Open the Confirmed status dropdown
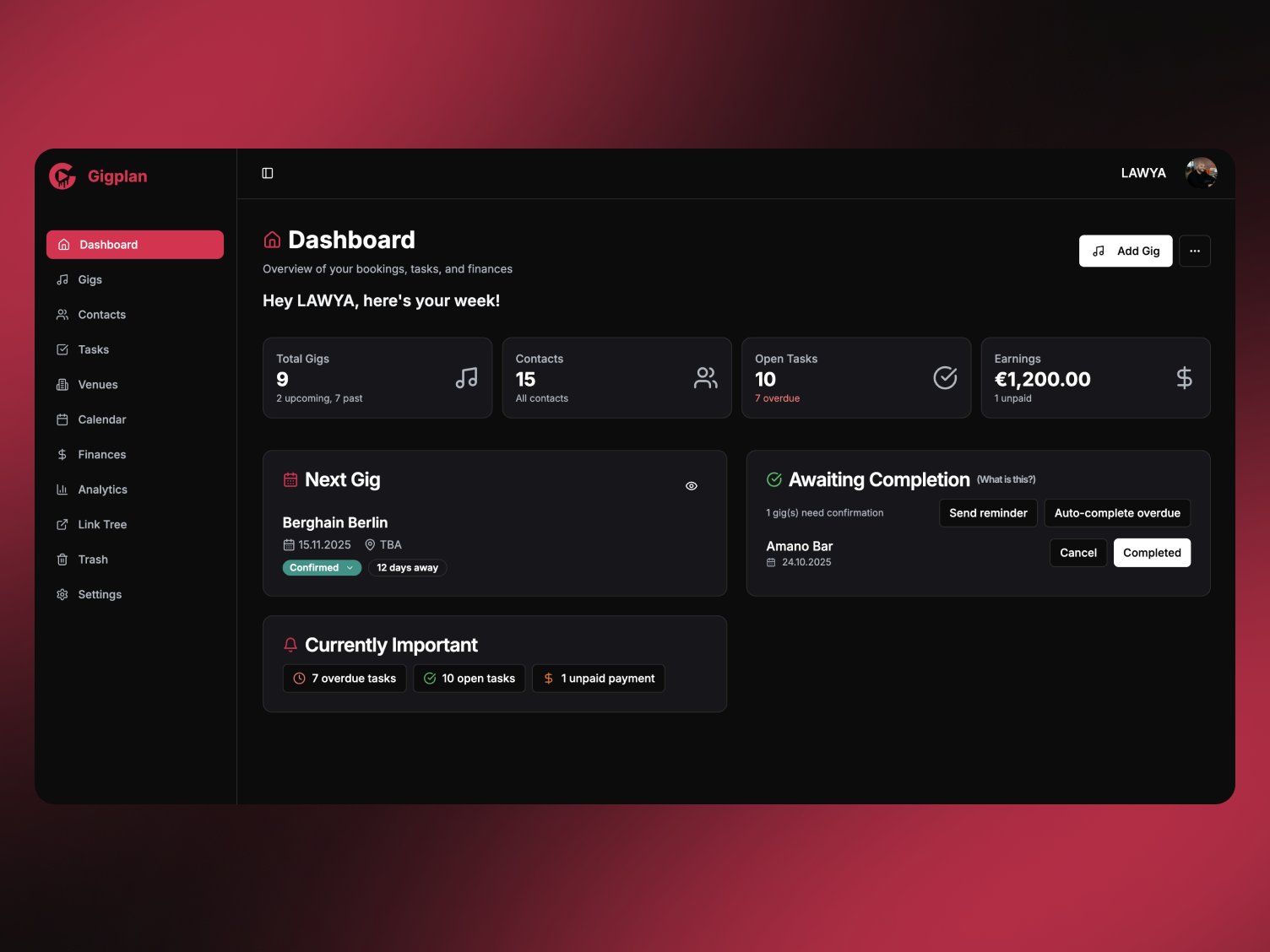Image resolution: width=1270 pixels, height=952 pixels. pos(322,567)
